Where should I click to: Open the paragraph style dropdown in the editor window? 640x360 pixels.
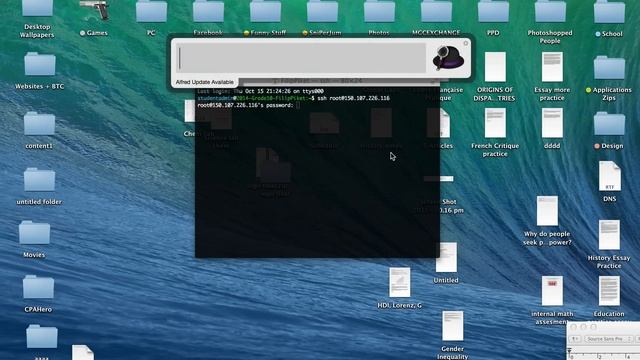575,339
